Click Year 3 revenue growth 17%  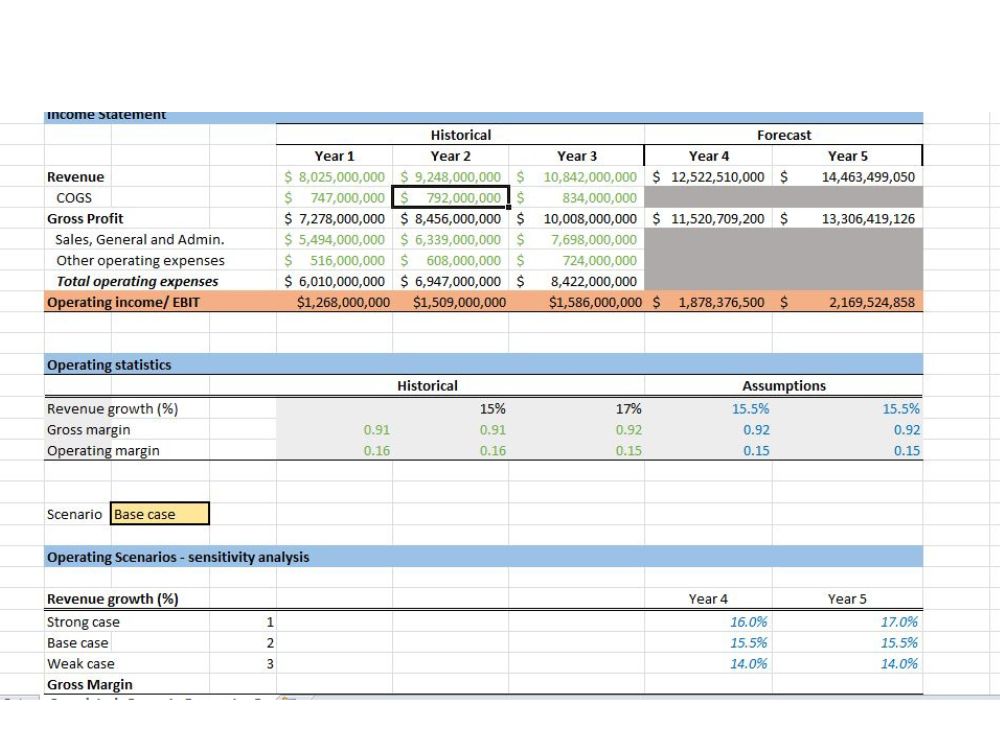click(x=577, y=409)
